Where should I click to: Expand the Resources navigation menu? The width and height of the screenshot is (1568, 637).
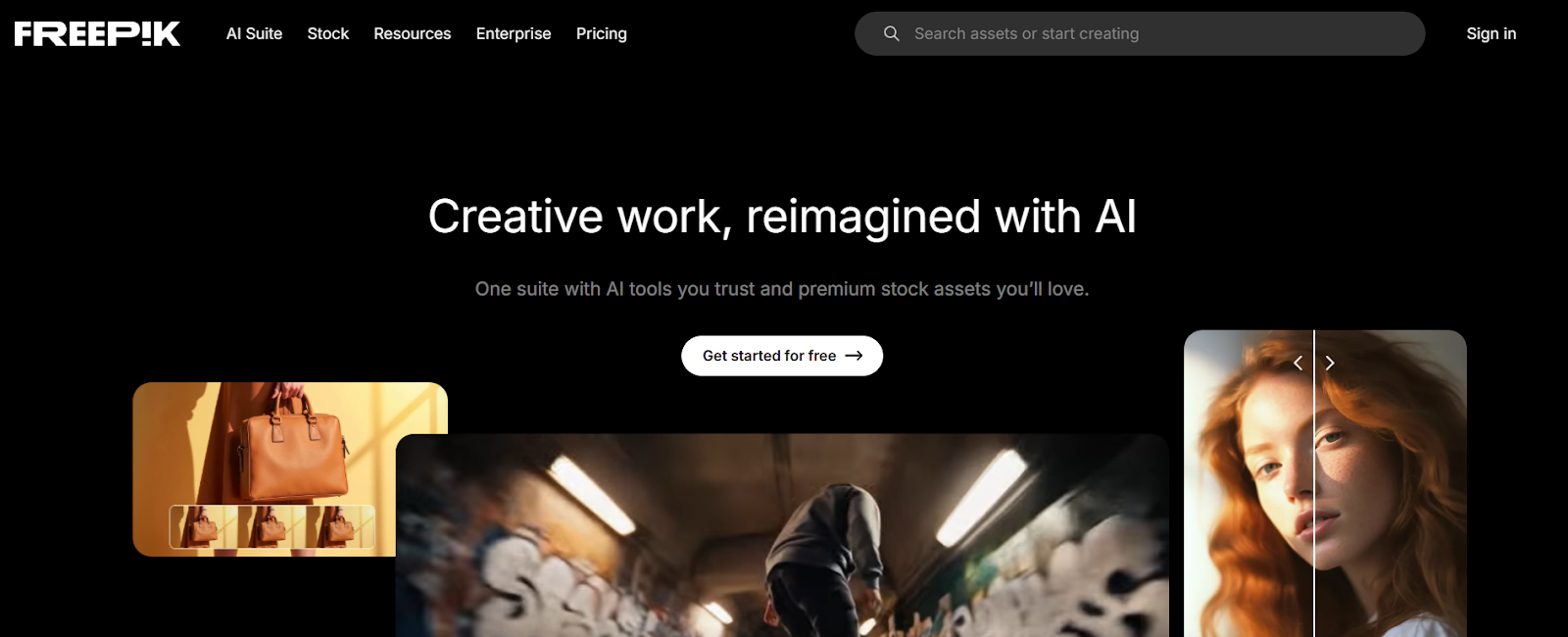click(412, 33)
